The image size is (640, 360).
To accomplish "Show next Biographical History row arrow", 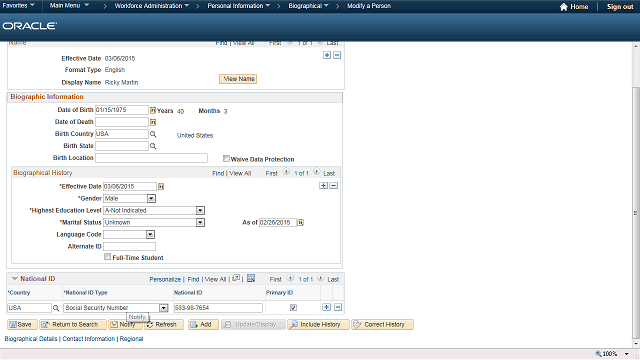I will (x=317, y=172).
